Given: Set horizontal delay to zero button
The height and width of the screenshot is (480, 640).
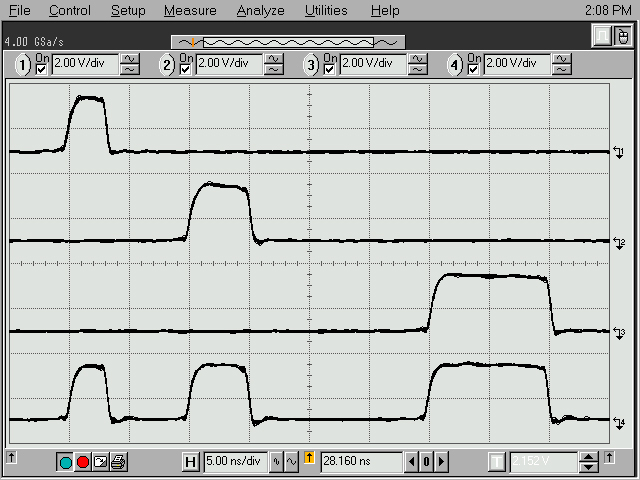Looking at the screenshot, I should [425, 461].
